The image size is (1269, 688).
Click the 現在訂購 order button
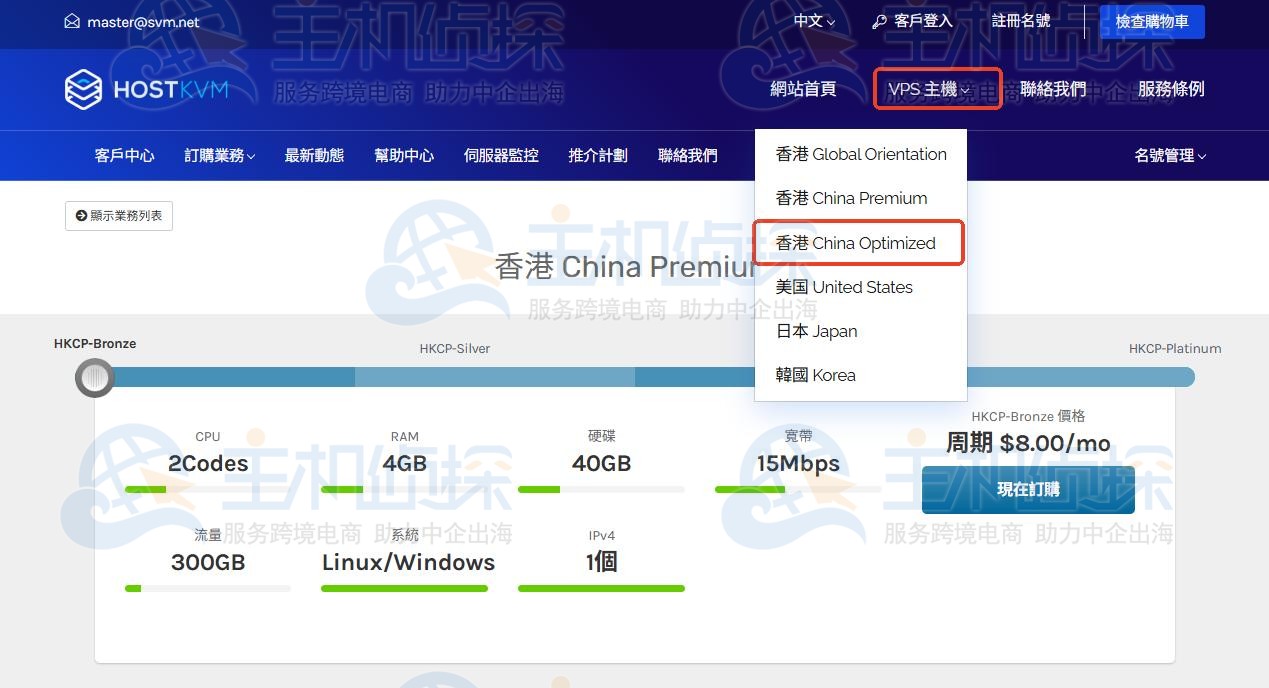1027,489
